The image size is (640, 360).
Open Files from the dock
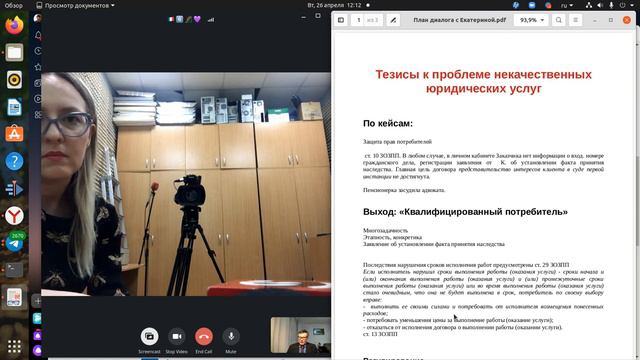pos(14,53)
